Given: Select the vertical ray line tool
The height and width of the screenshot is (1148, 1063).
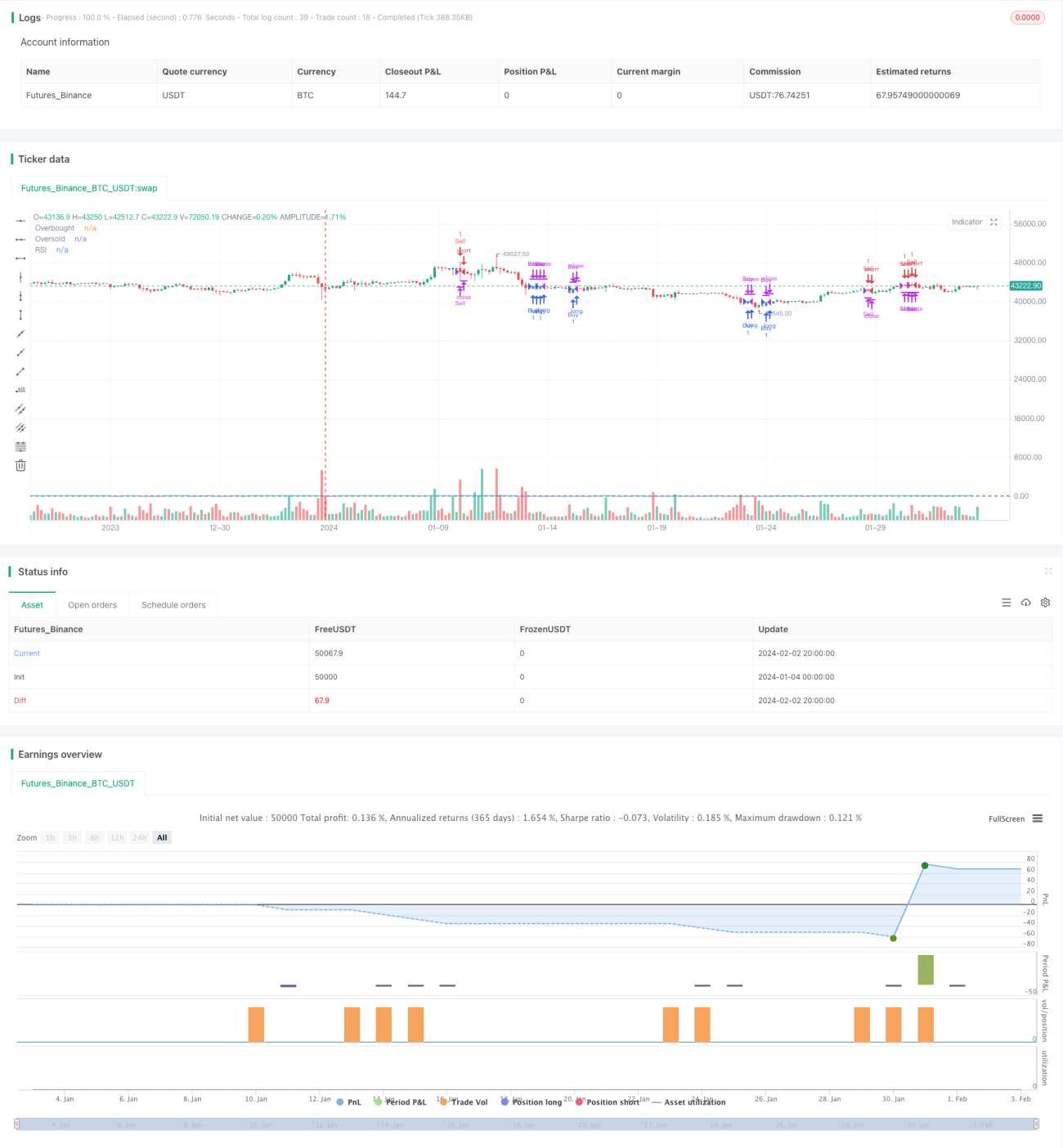Looking at the screenshot, I should (20, 296).
